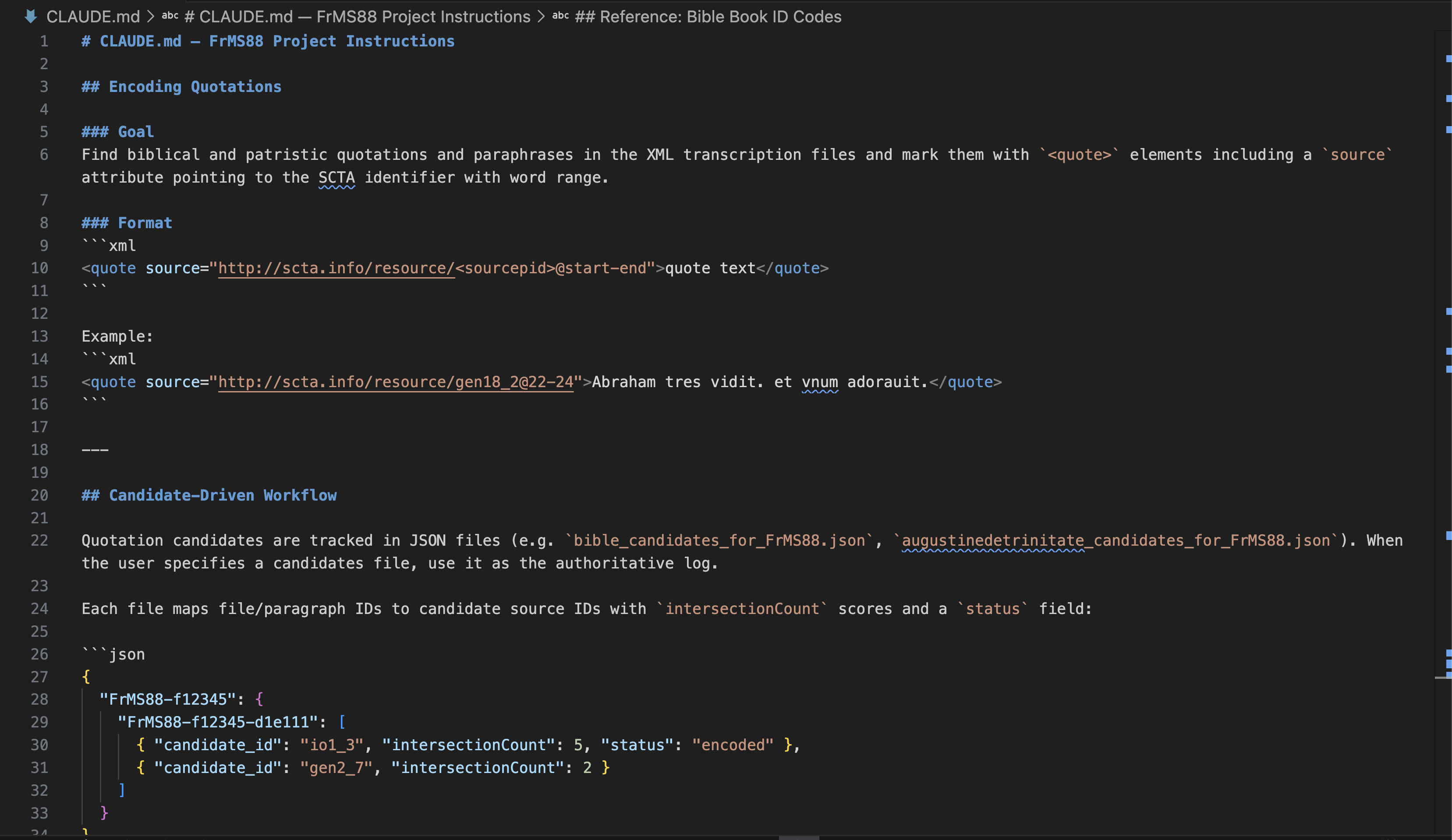Click the `status` inline code on line 24
Screen dimensions: 1452x840
coord(993,609)
